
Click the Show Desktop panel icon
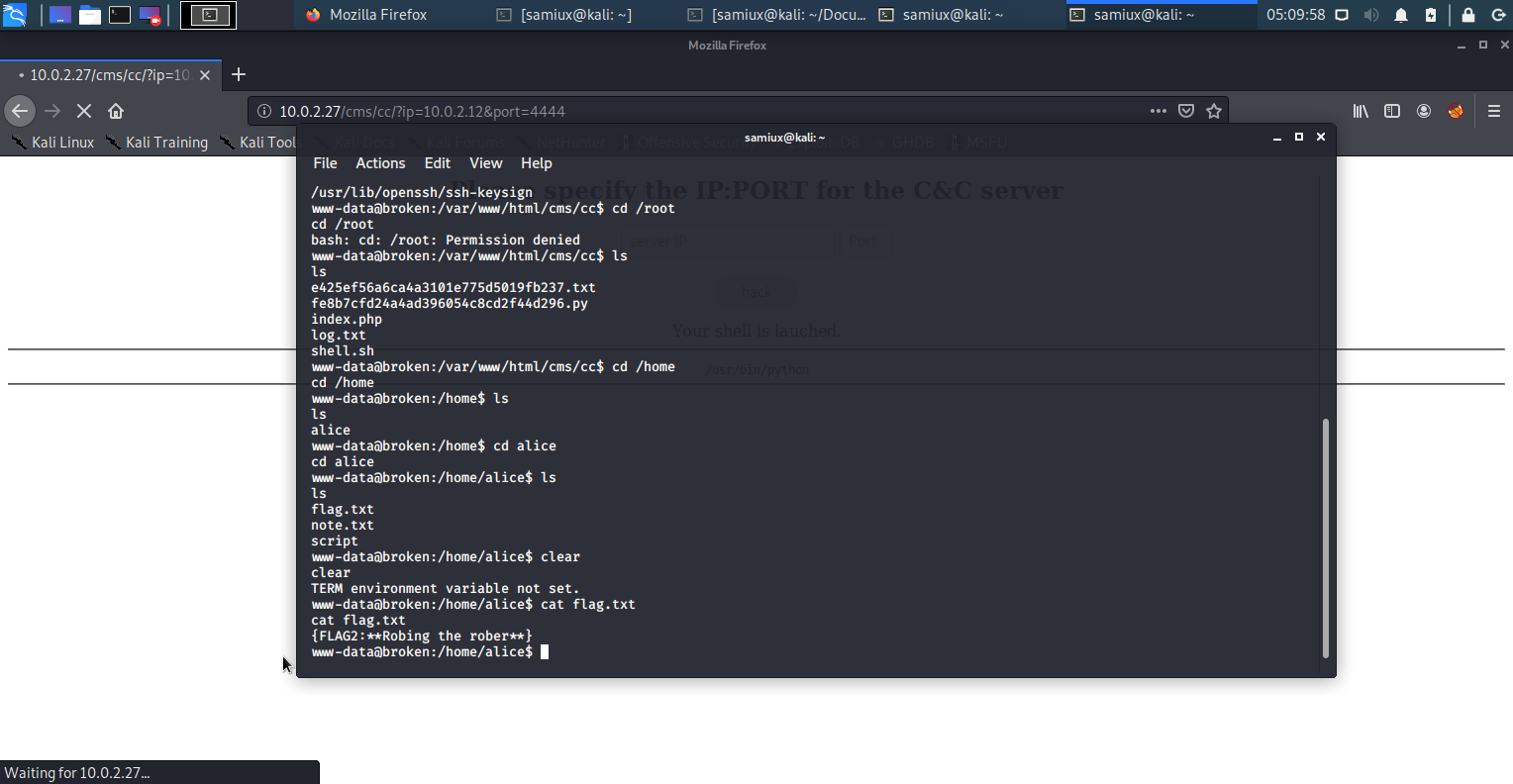pyautogui.click(x=60, y=15)
